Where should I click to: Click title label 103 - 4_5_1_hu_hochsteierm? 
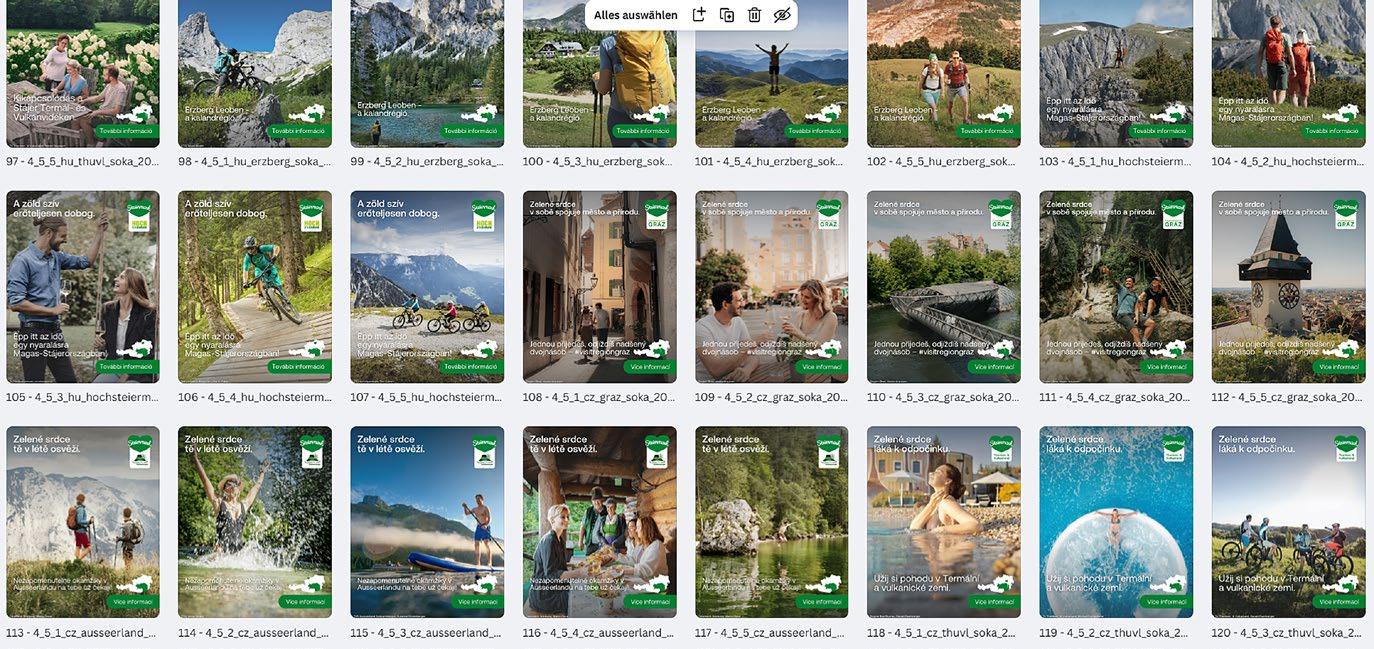(x=1116, y=161)
